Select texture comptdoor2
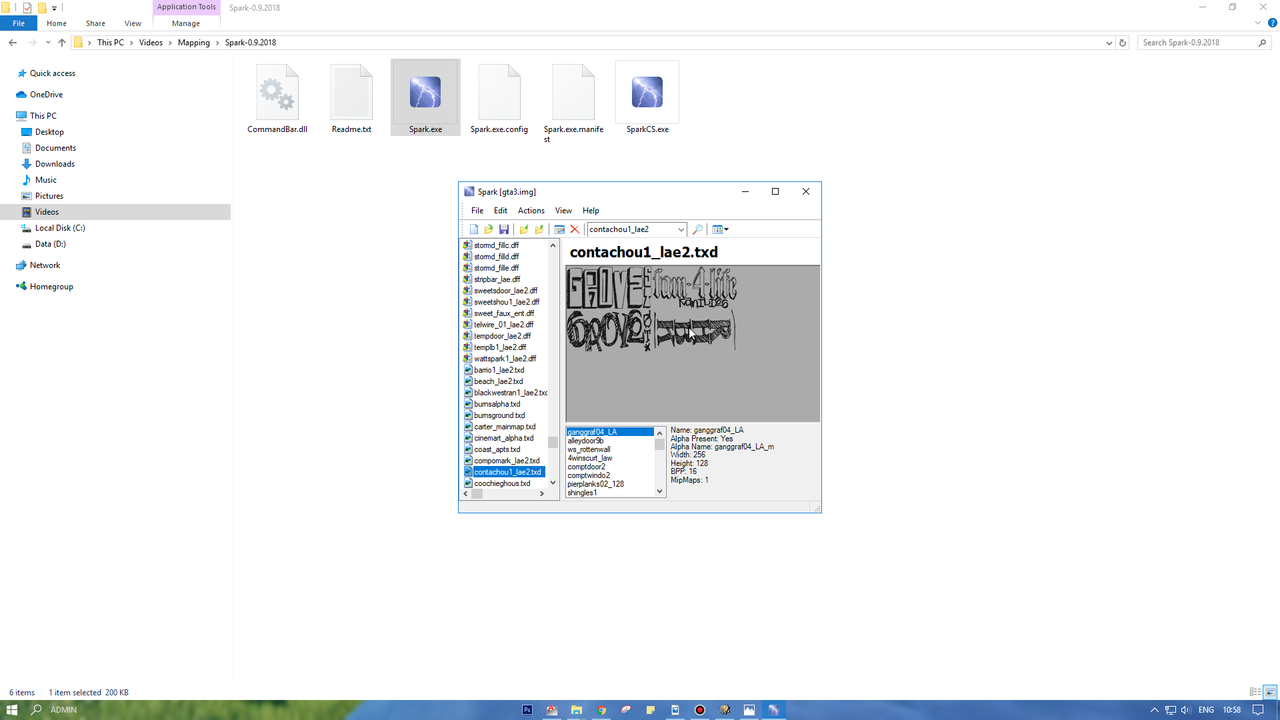Screen dimensions: 1280x720 (585, 467)
